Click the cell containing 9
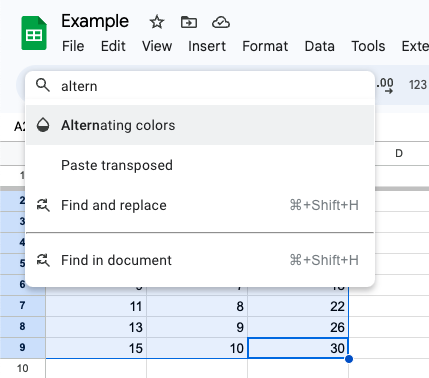 tap(197, 327)
